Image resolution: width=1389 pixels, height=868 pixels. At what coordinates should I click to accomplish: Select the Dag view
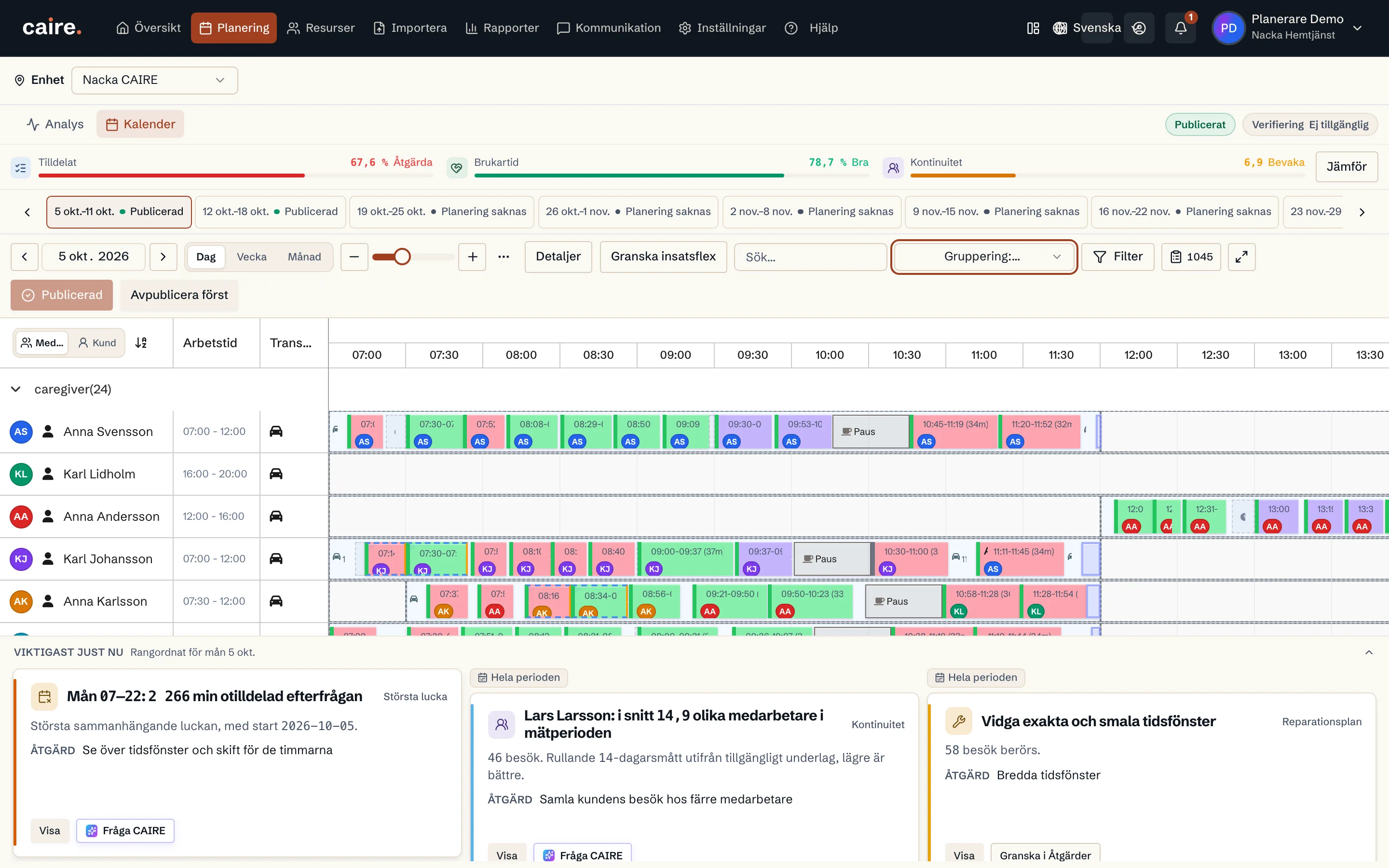[206, 257]
